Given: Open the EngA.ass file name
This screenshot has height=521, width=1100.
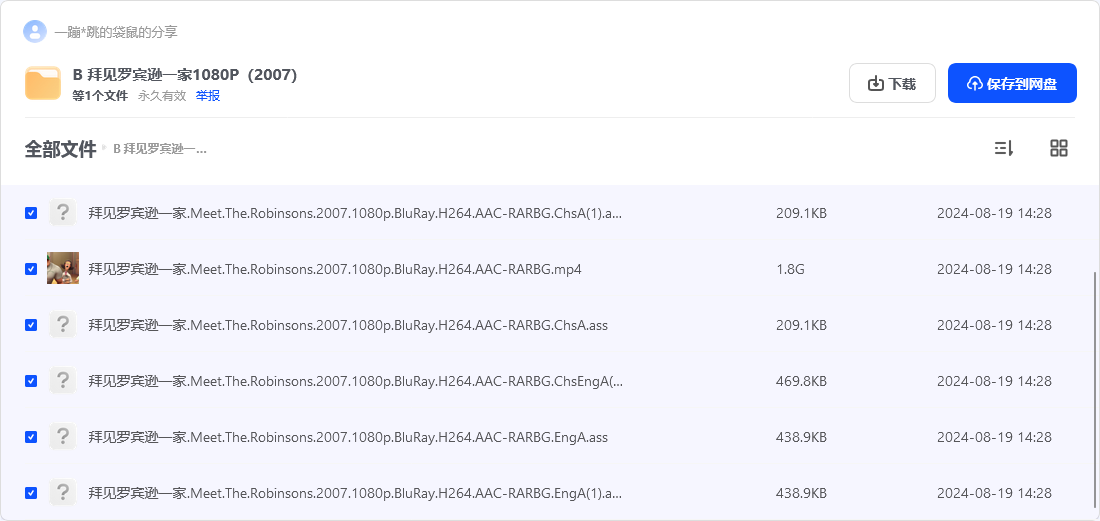Looking at the screenshot, I should (348, 437).
